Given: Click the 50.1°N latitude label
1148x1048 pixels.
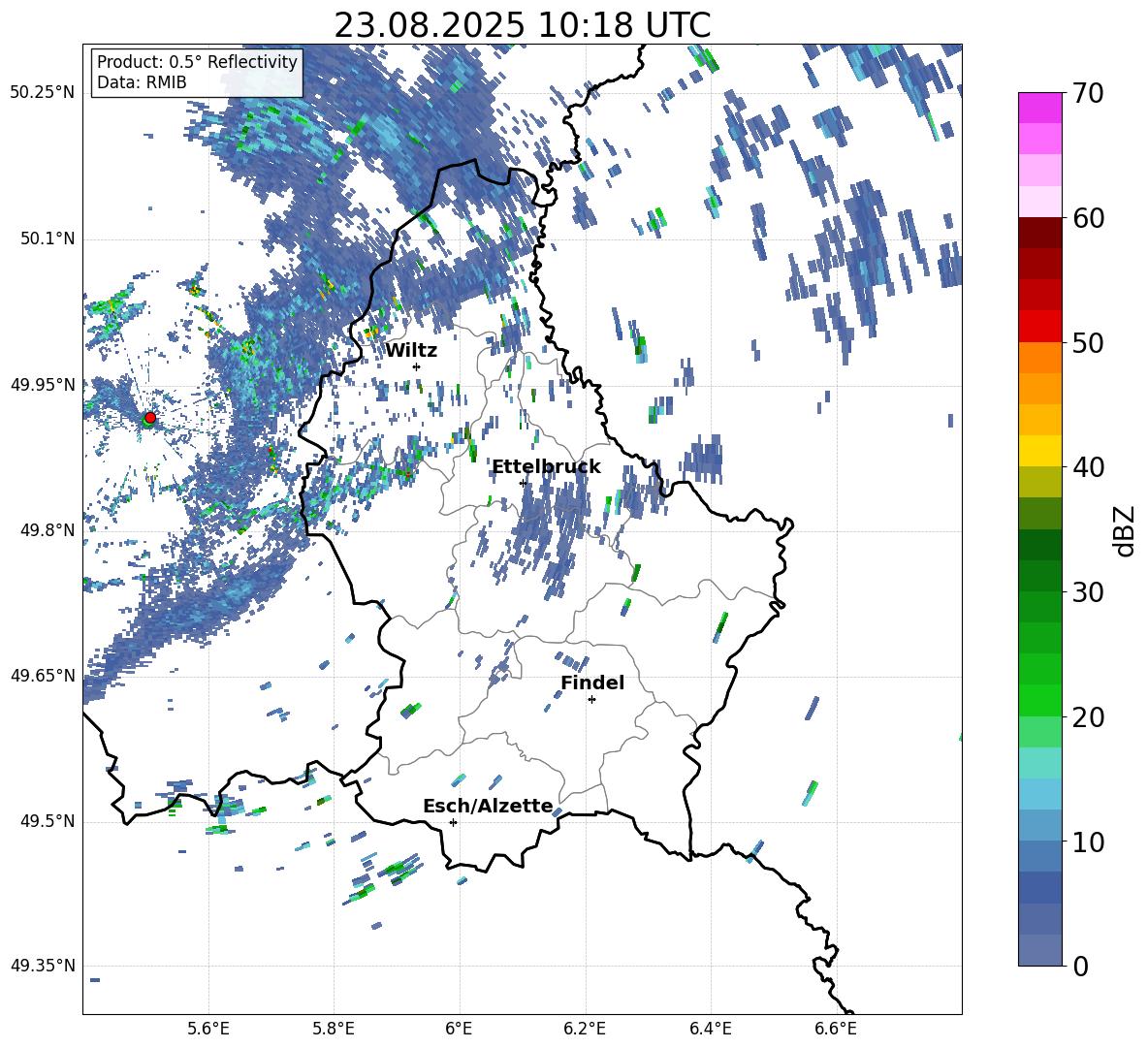Looking at the screenshot, I should tap(47, 238).
